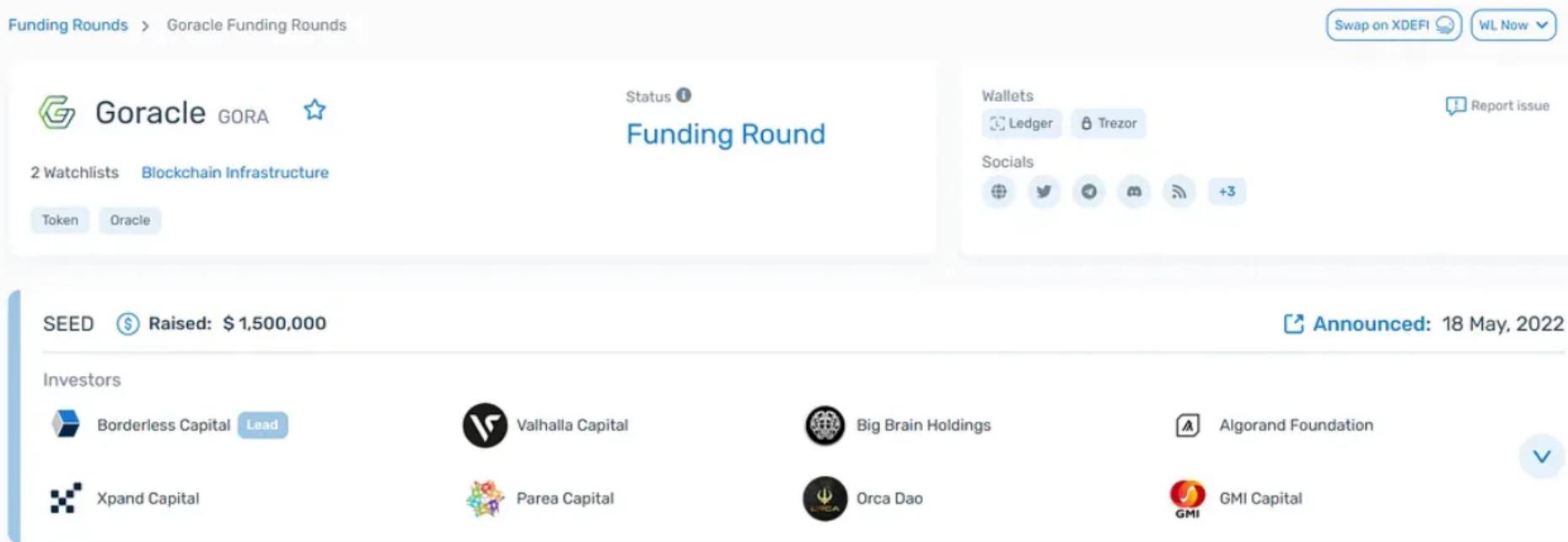Open Orca Dao investor name
Viewport: 1568px width, 542px height.
[x=889, y=498]
